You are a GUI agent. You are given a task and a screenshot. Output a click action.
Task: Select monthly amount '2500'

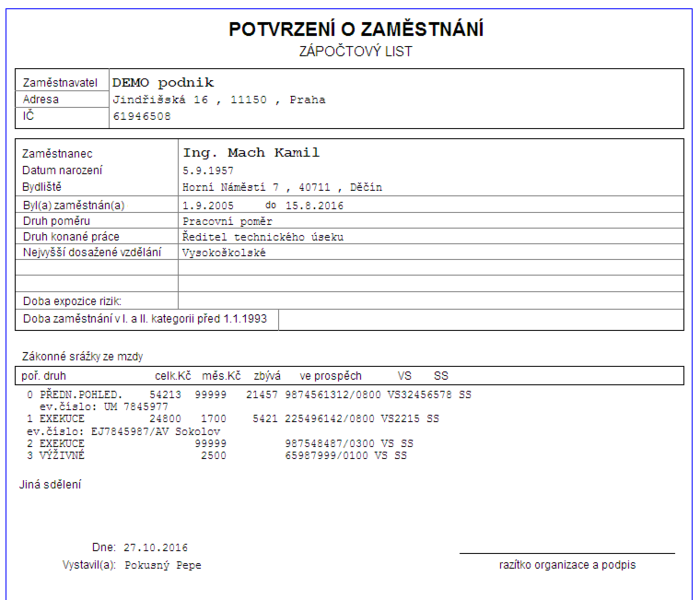pyautogui.click(x=213, y=456)
